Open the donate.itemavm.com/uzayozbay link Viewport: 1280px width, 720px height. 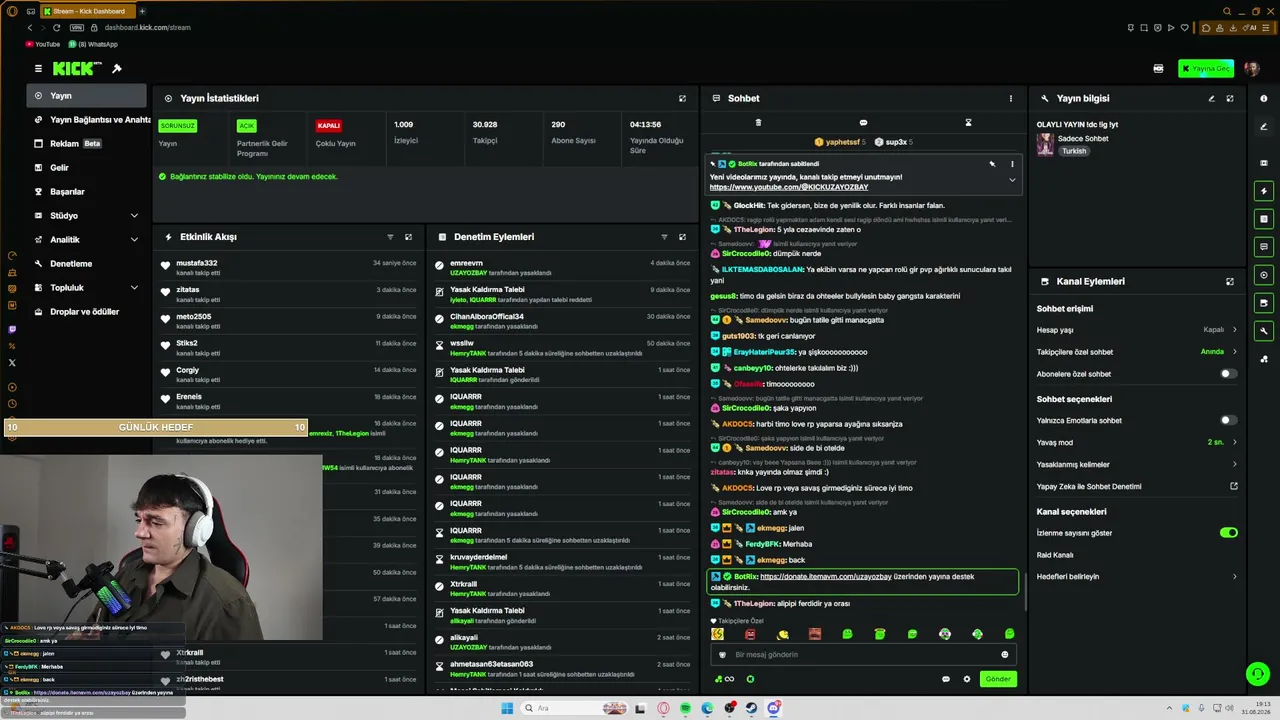825,577
